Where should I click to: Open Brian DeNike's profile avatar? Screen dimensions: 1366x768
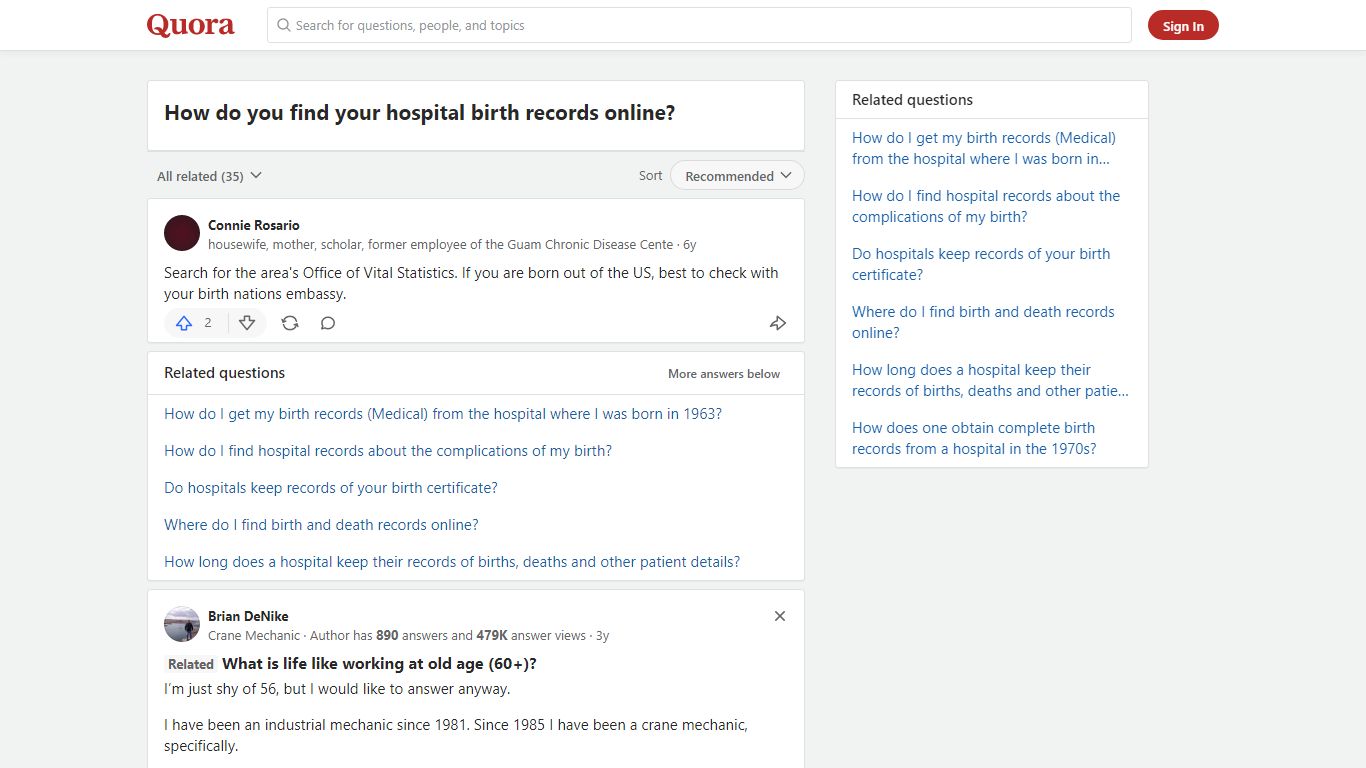(x=182, y=624)
